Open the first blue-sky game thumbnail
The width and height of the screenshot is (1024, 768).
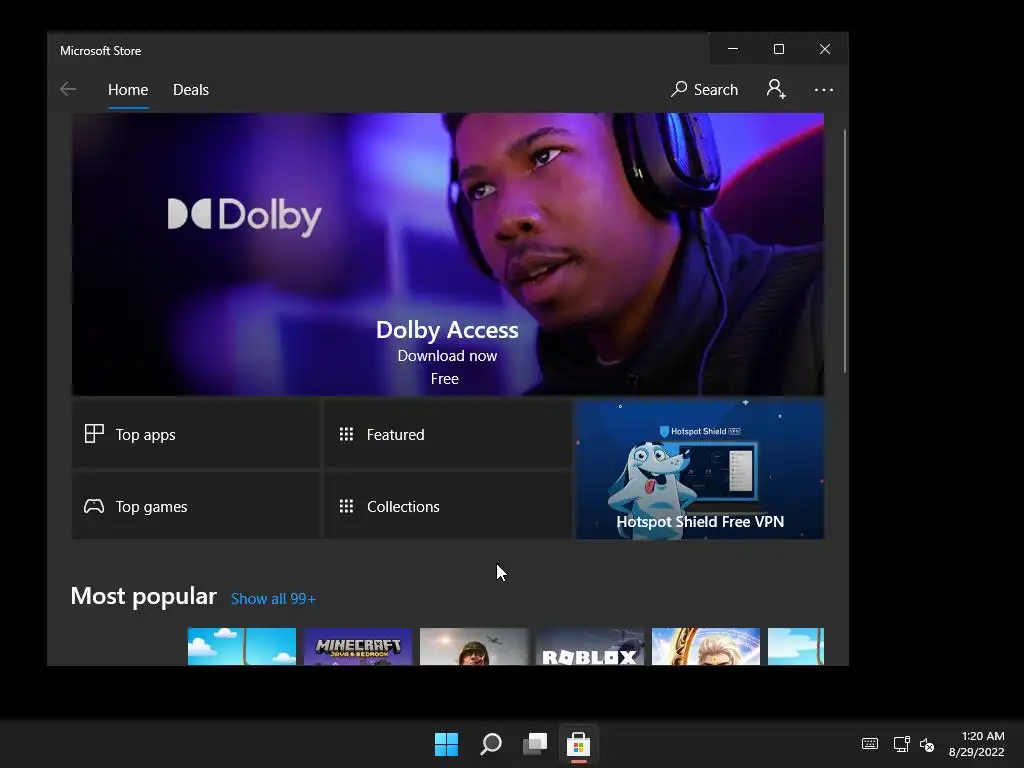242,647
